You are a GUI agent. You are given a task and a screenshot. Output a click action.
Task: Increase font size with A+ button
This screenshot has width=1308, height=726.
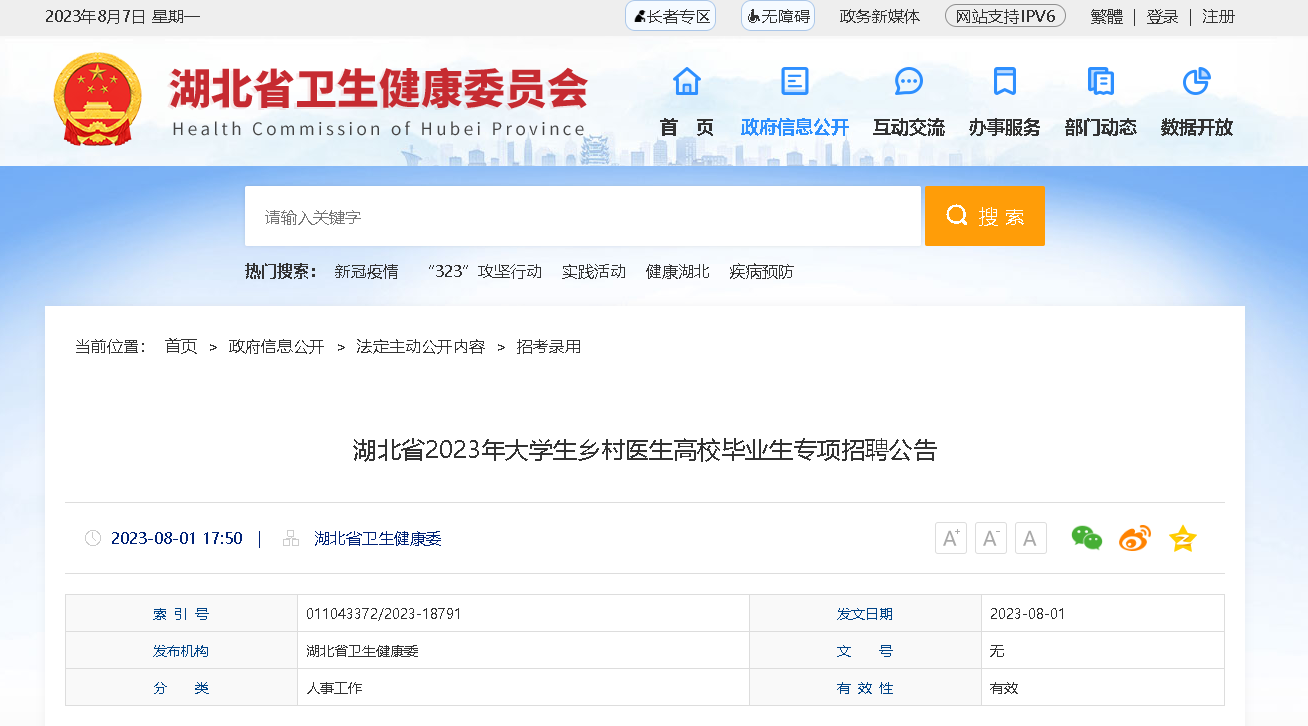click(x=950, y=538)
